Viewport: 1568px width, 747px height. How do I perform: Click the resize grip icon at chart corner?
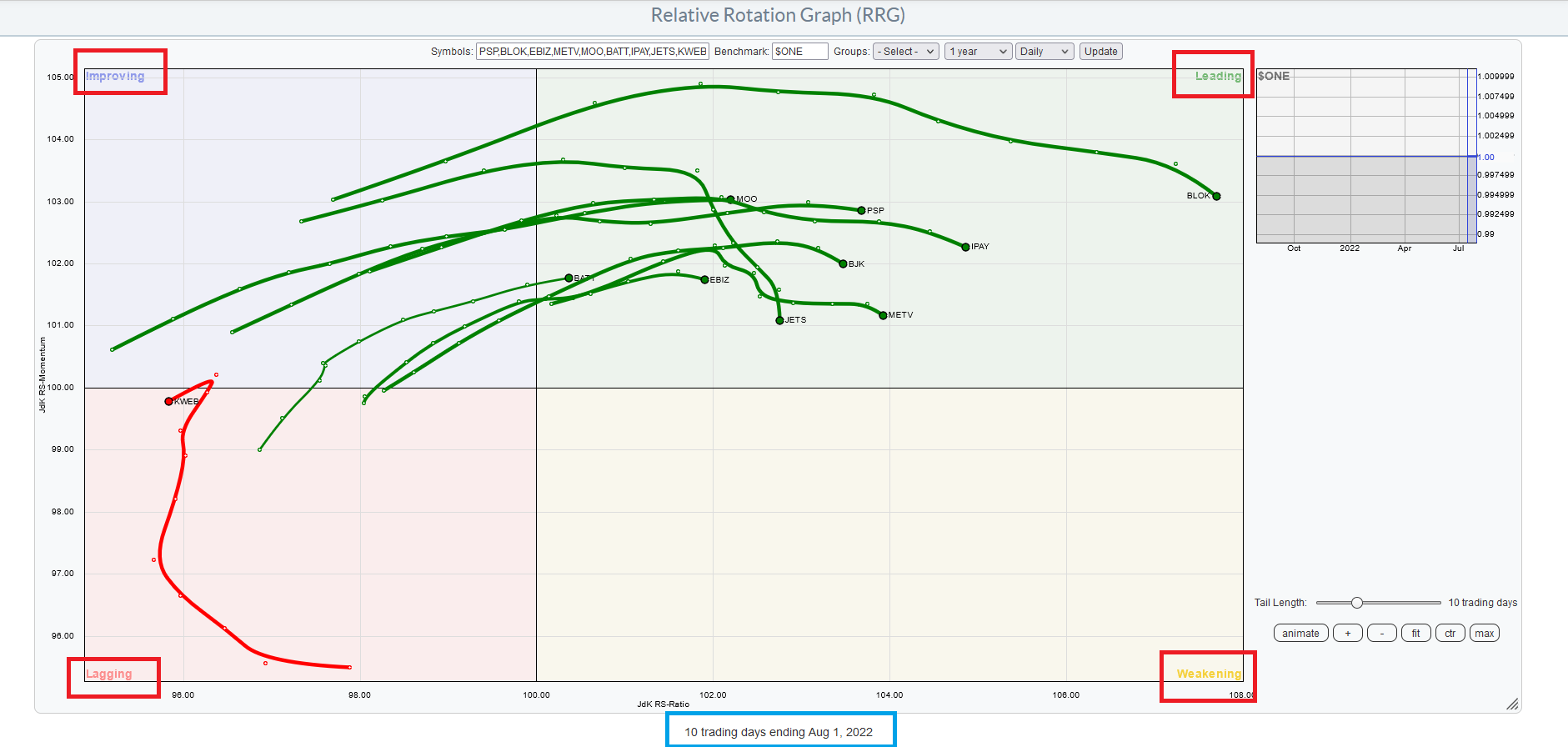pos(1512,704)
